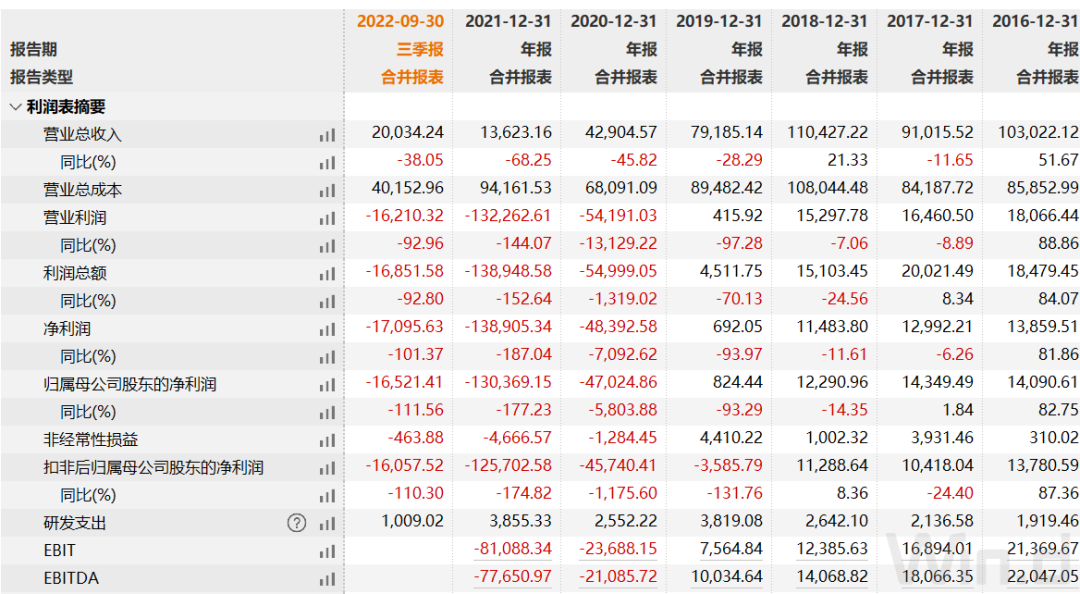
Task: Click net profit value -48,392.58
Action: point(619,327)
